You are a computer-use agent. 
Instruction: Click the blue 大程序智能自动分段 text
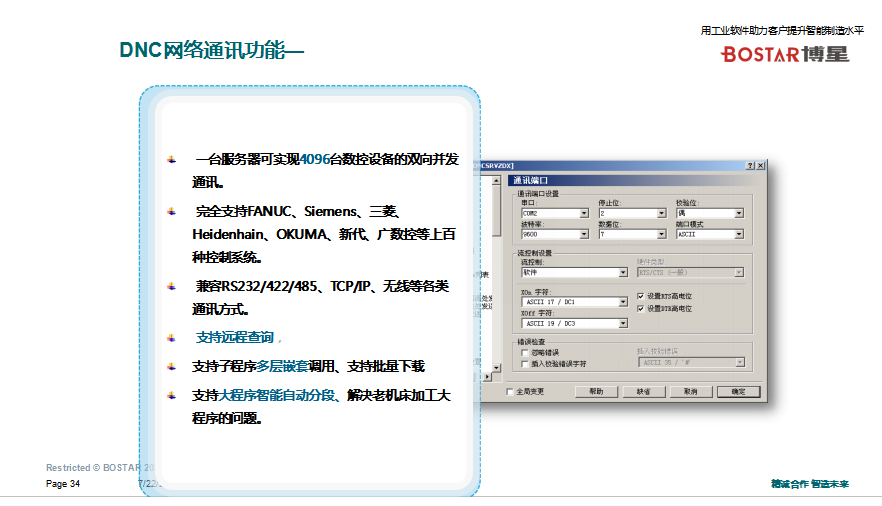[x=276, y=395]
